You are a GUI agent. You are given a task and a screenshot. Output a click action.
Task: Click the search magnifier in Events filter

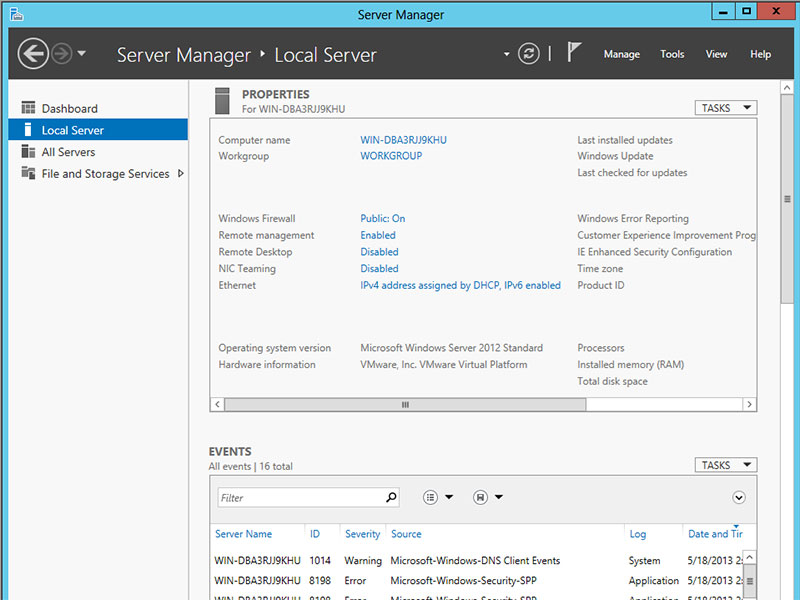tap(391, 497)
